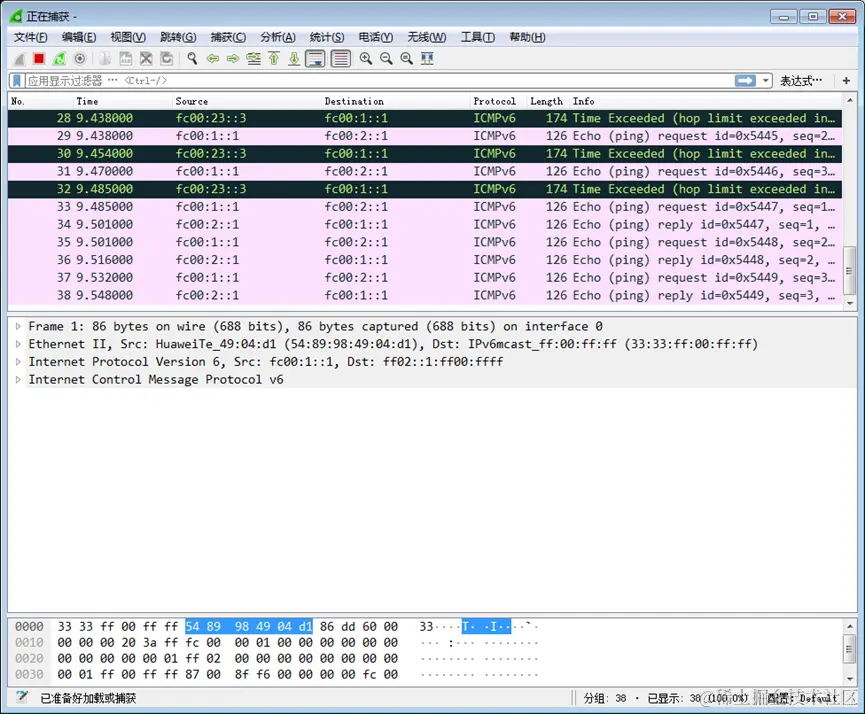Click the highlighted hex bytes 54 89 98 49 04 d1

point(249,627)
